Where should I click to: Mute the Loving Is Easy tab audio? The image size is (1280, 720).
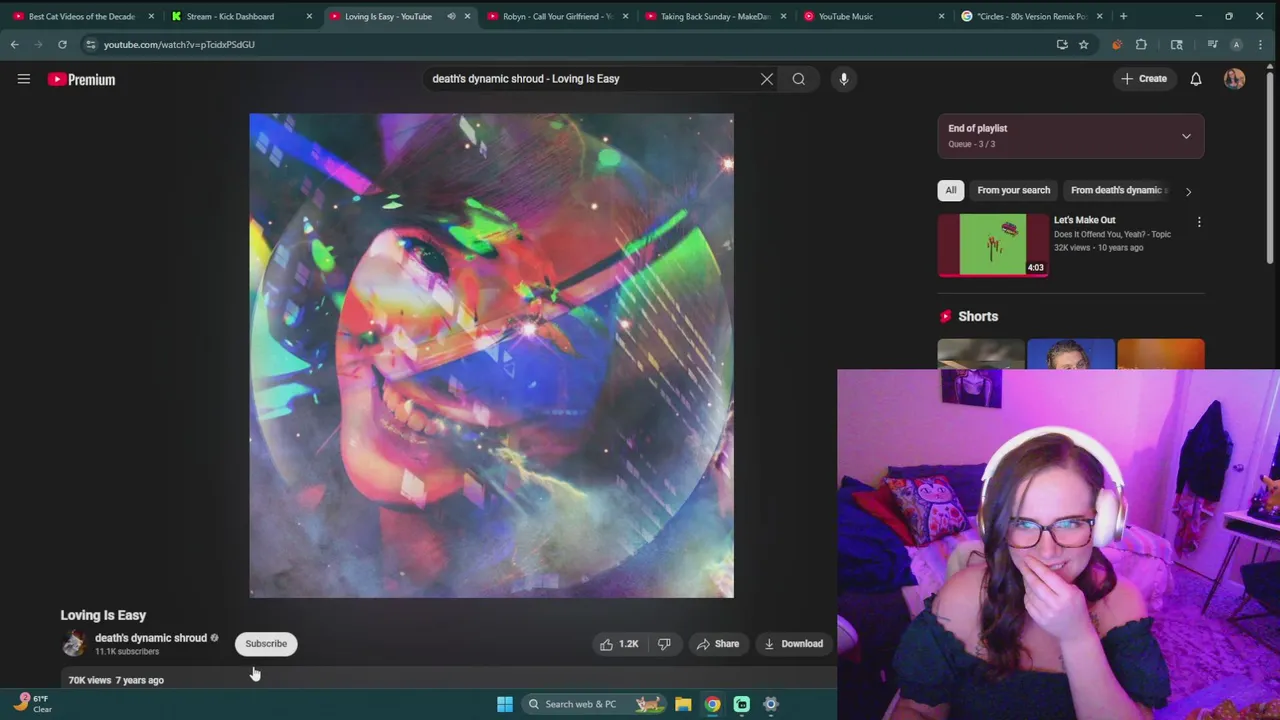tap(451, 16)
